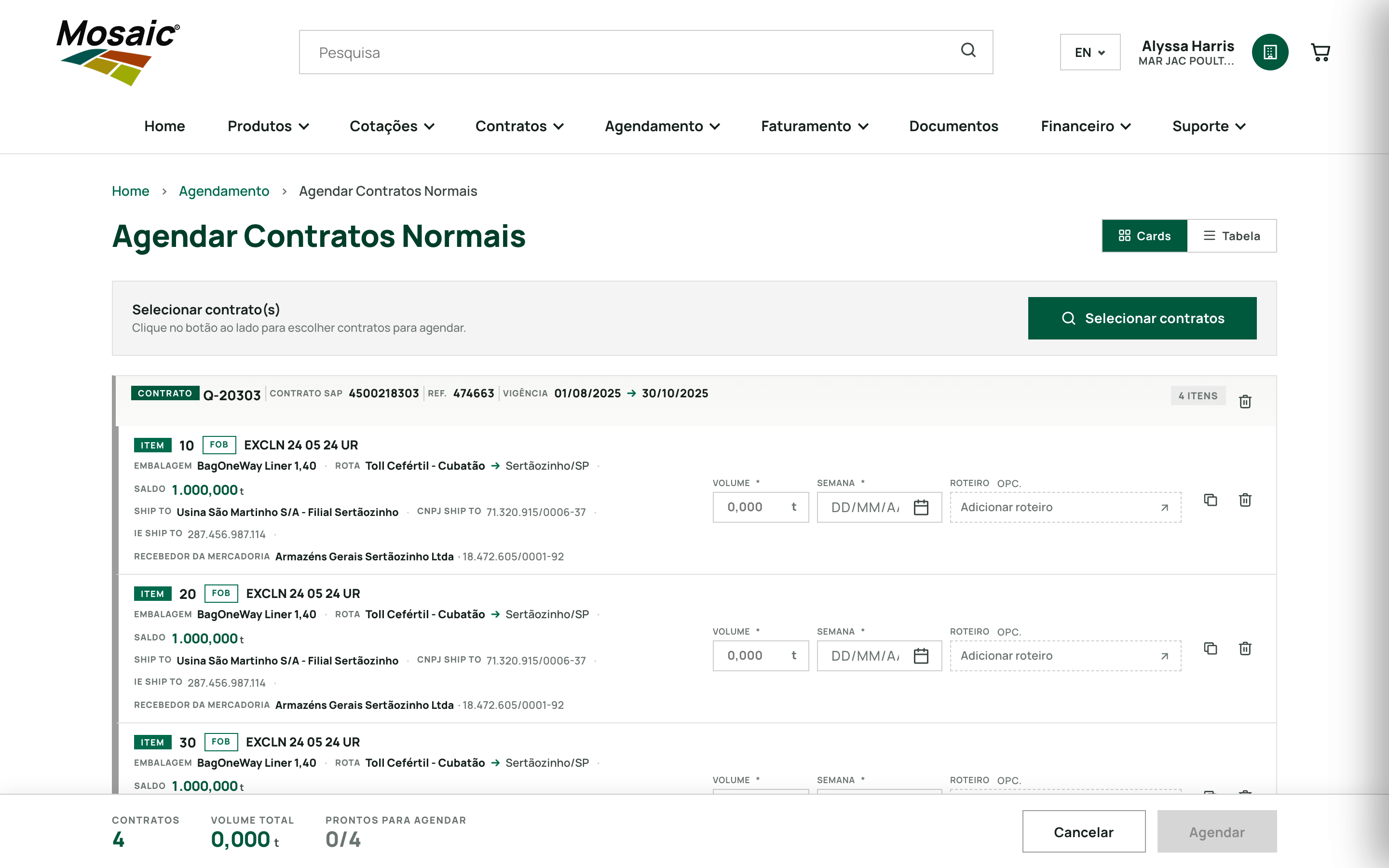
Task: Open the shopping cart
Action: click(1320, 52)
